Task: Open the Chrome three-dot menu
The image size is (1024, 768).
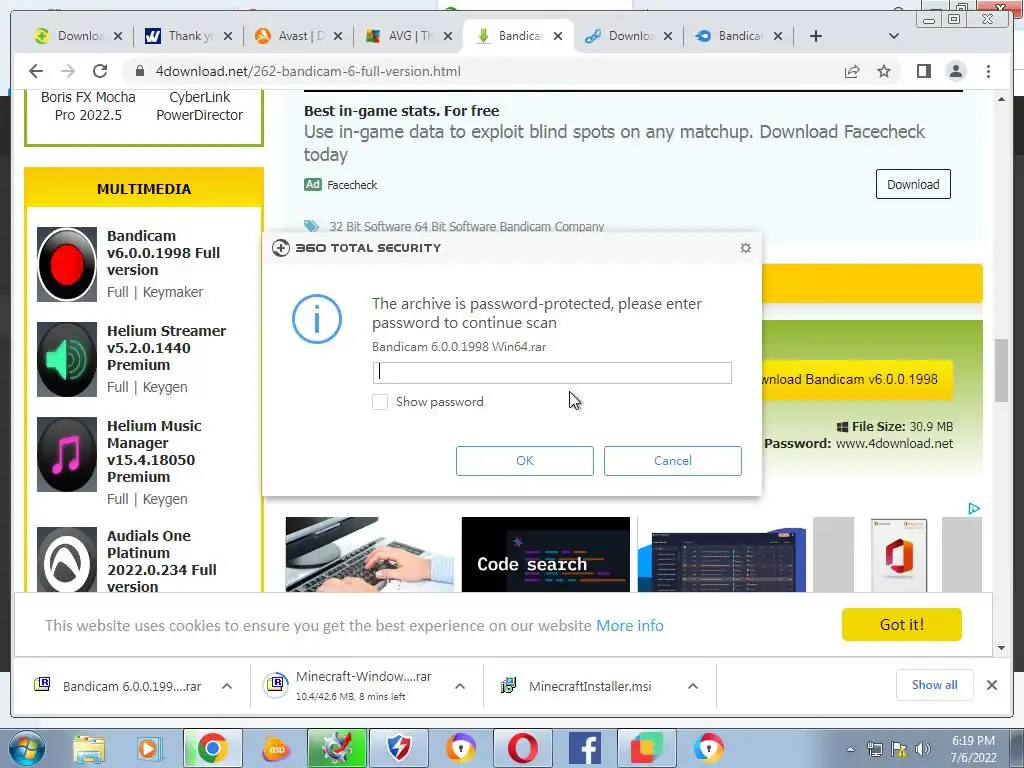Action: [988, 71]
